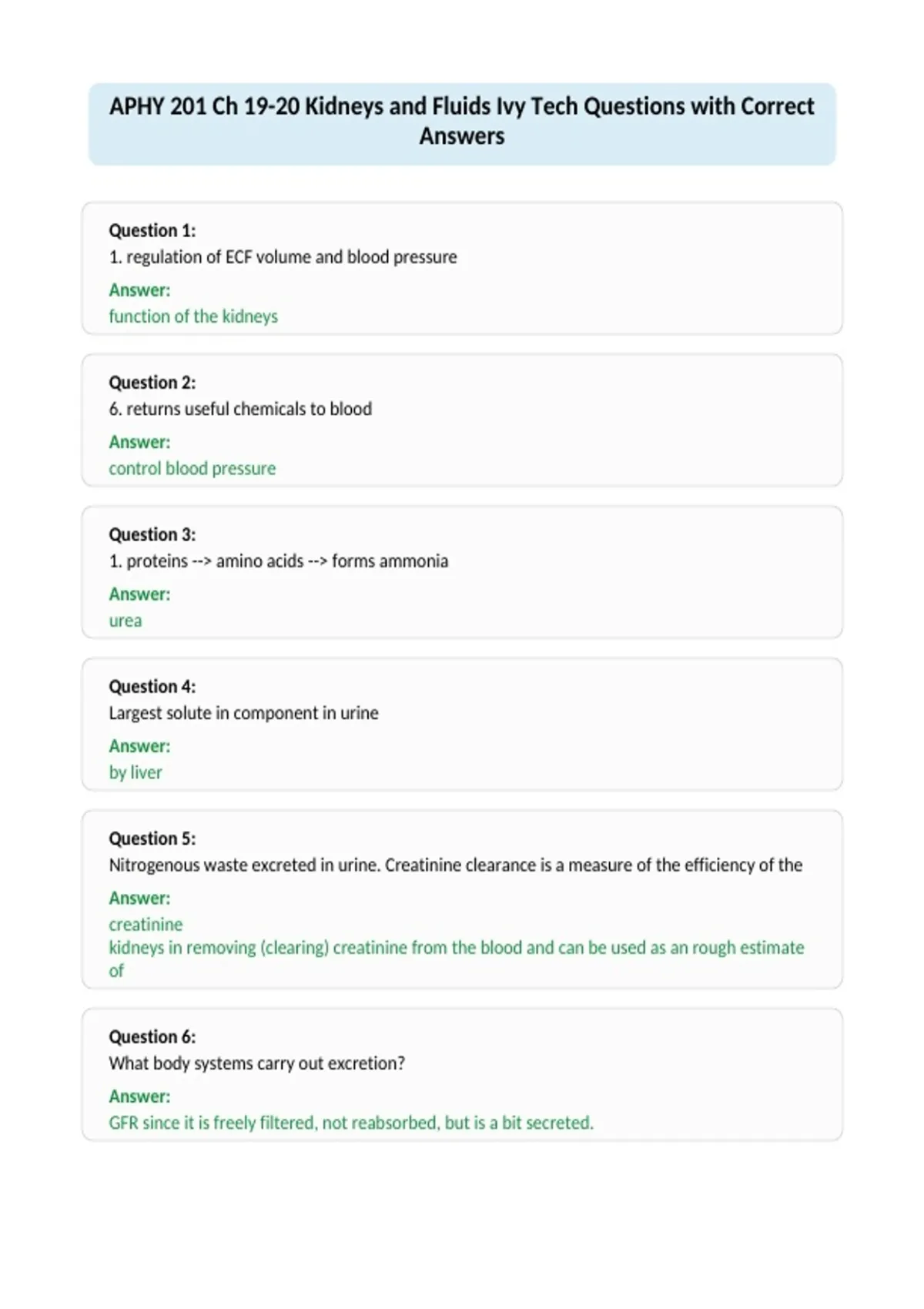Select the Question 2 heading
Image resolution: width=924 pixels, height=1309 pixels.
coord(152,383)
